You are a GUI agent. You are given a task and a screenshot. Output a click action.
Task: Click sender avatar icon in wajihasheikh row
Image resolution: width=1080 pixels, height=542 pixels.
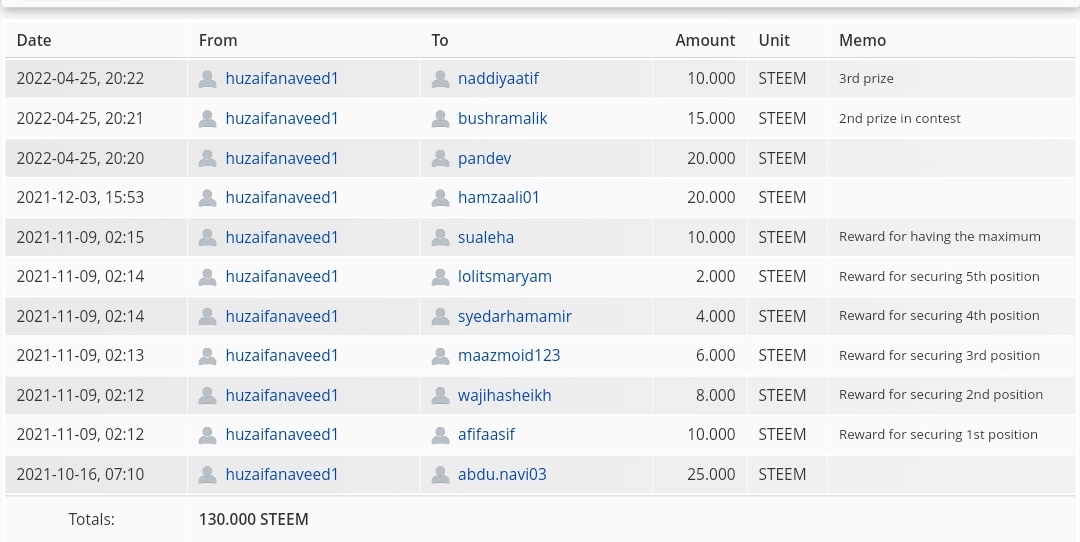click(207, 397)
